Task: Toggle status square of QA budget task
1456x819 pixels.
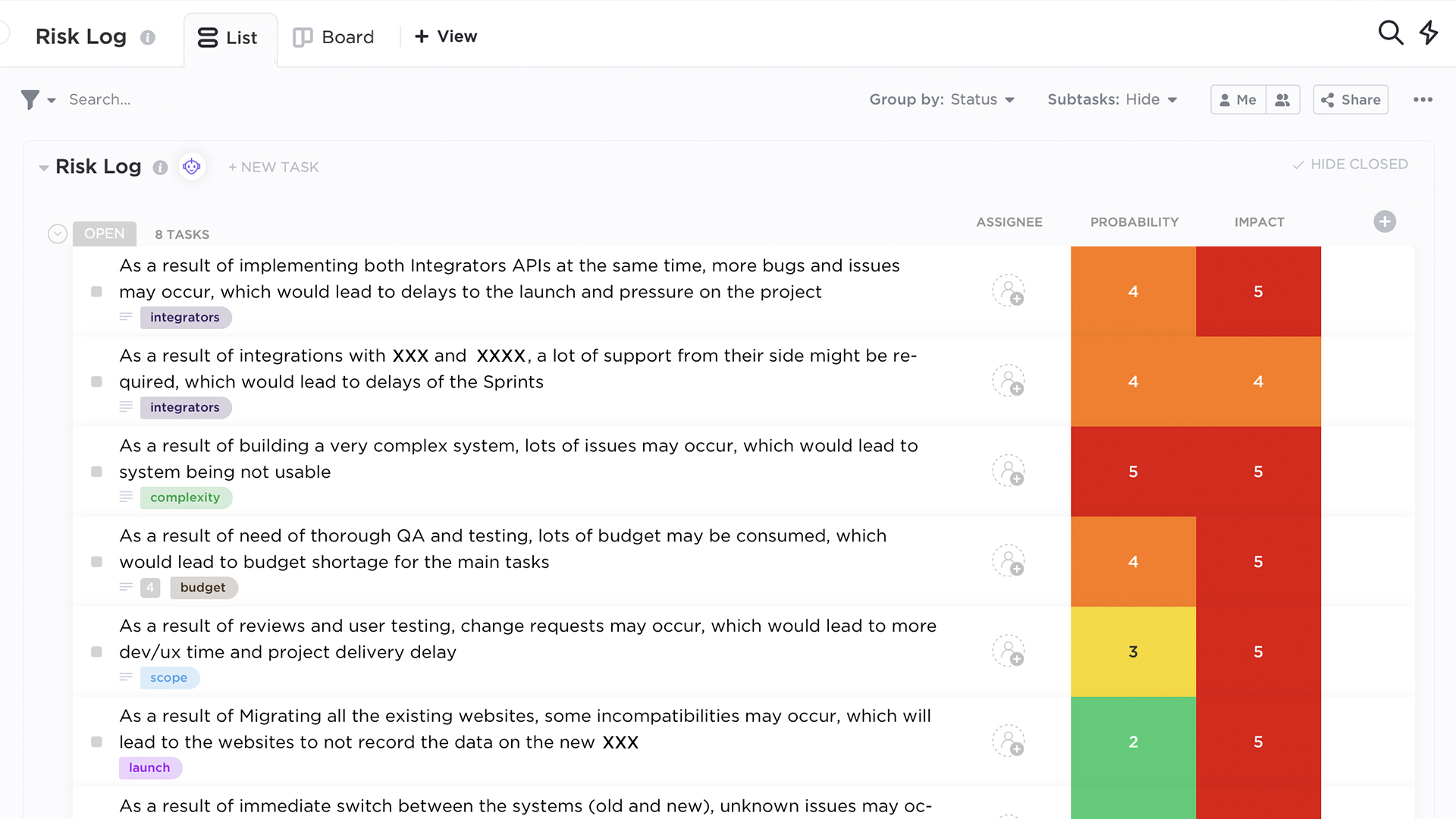Action: 96,562
